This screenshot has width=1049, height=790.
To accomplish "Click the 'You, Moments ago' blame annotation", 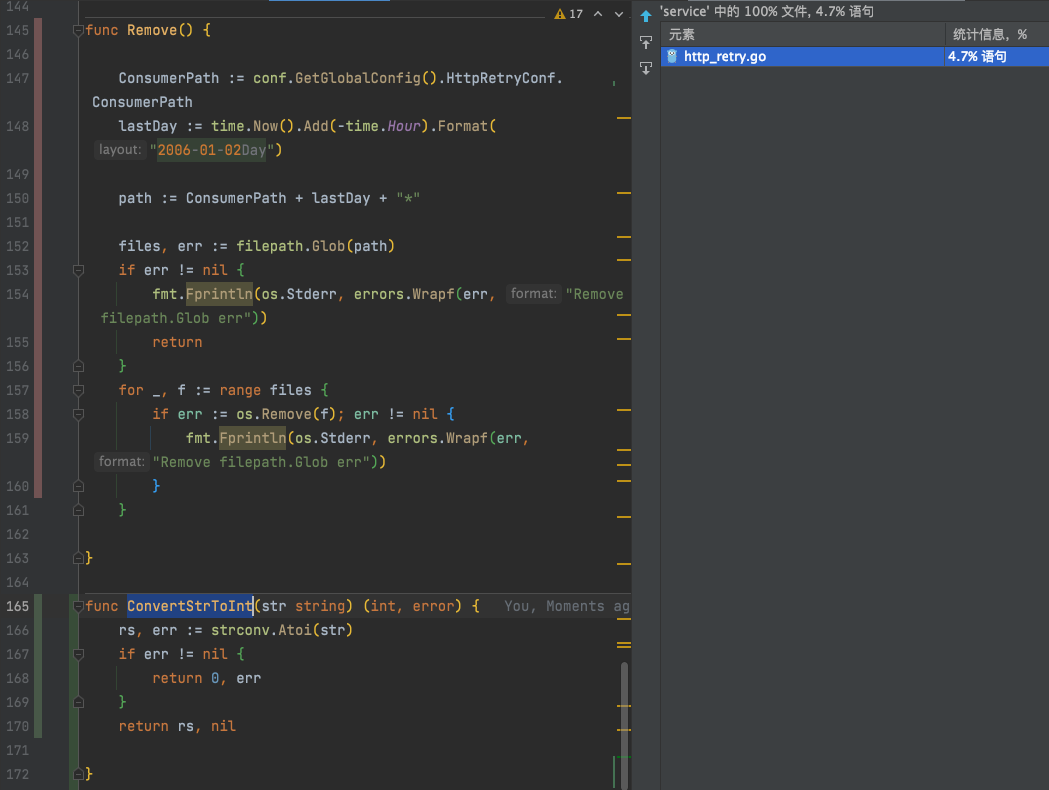I will click(x=566, y=606).
